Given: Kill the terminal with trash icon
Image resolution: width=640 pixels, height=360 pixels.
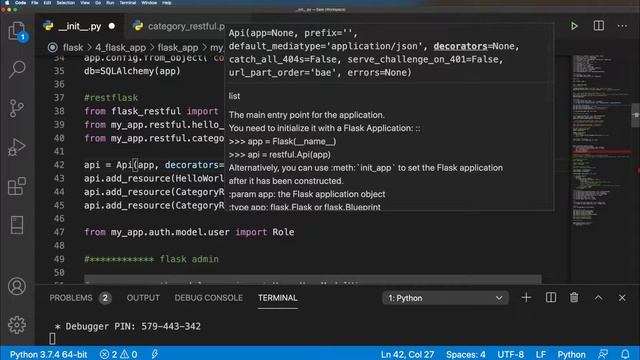Looking at the screenshot, I should point(574,298).
